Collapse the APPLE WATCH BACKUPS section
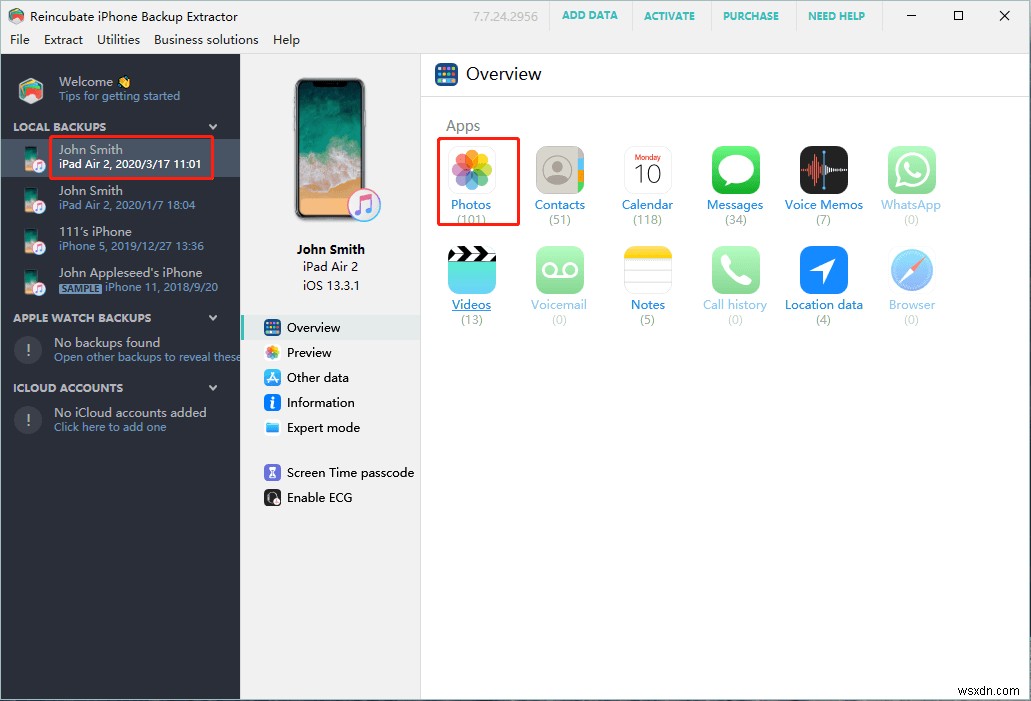This screenshot has height=701, width=1031. point(212,317)
